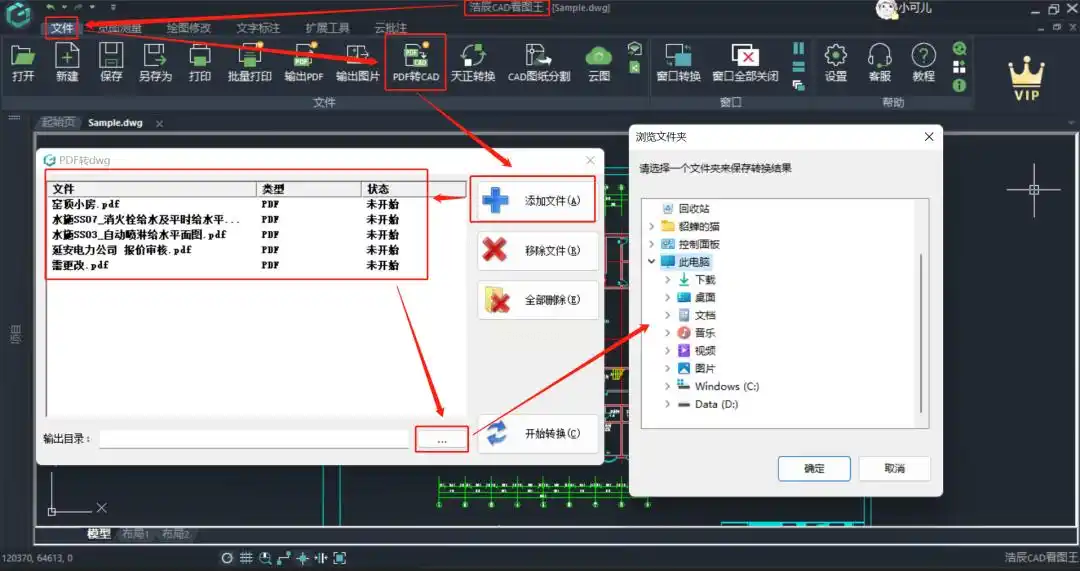Viewport: 1080px width, 571px height.
Task: Expand the 貂蝉的猫 folder node
Action: point(652,226)
